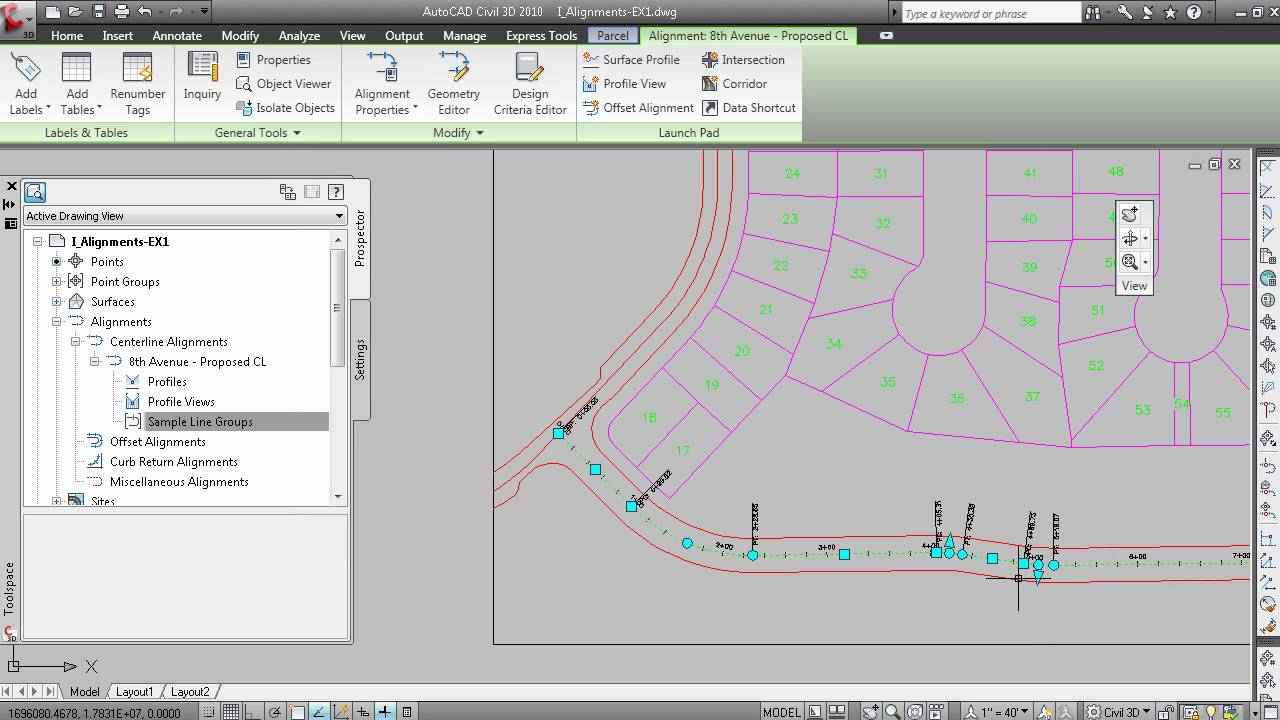Select Profile Views in Prospector tree
The height and width of the screenshot is (720, 1280).
tap(181, 402)
